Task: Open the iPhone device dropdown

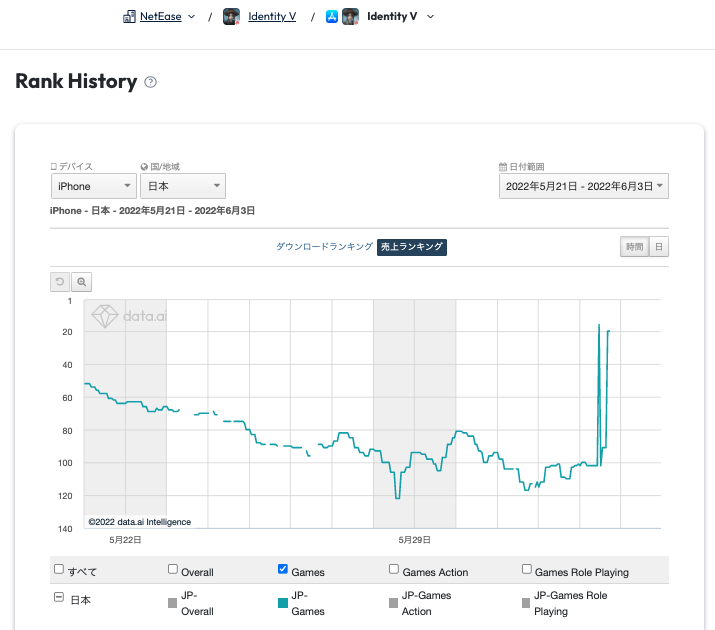Action: coord(93,186)
